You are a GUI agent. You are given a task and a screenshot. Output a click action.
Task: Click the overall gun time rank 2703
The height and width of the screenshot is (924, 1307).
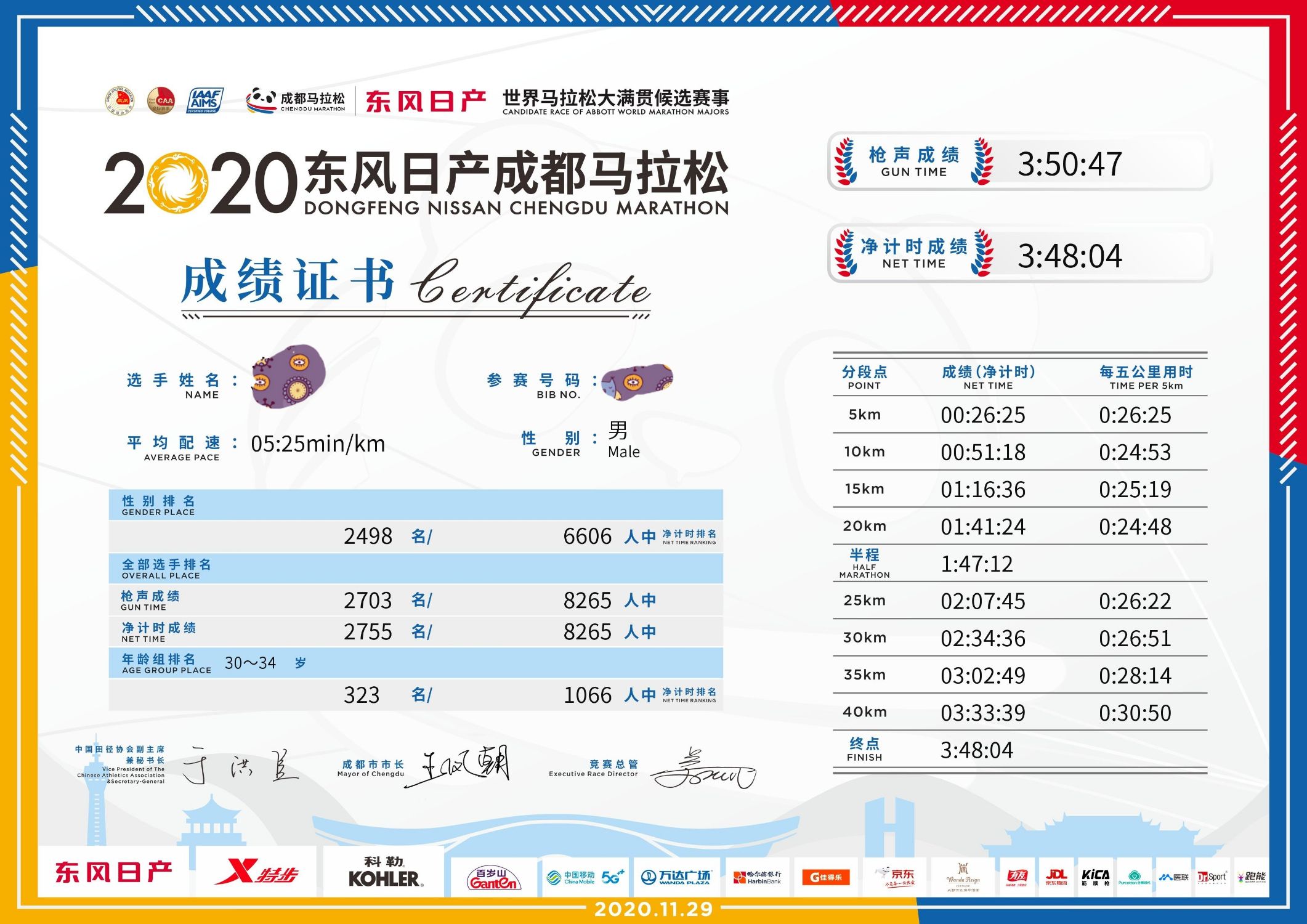[x=368, y=600]
